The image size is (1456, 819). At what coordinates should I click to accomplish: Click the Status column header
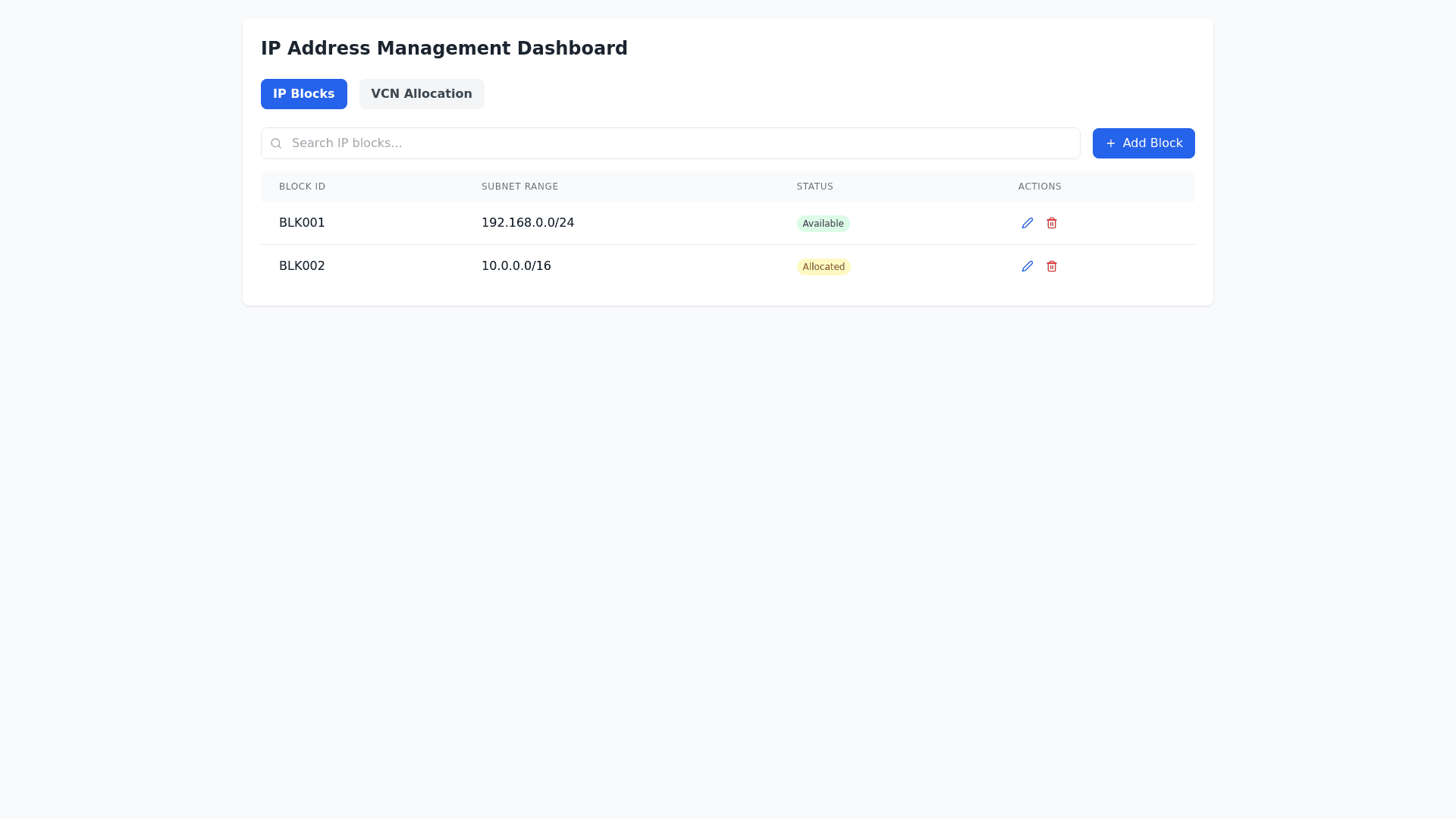(814, 187)
